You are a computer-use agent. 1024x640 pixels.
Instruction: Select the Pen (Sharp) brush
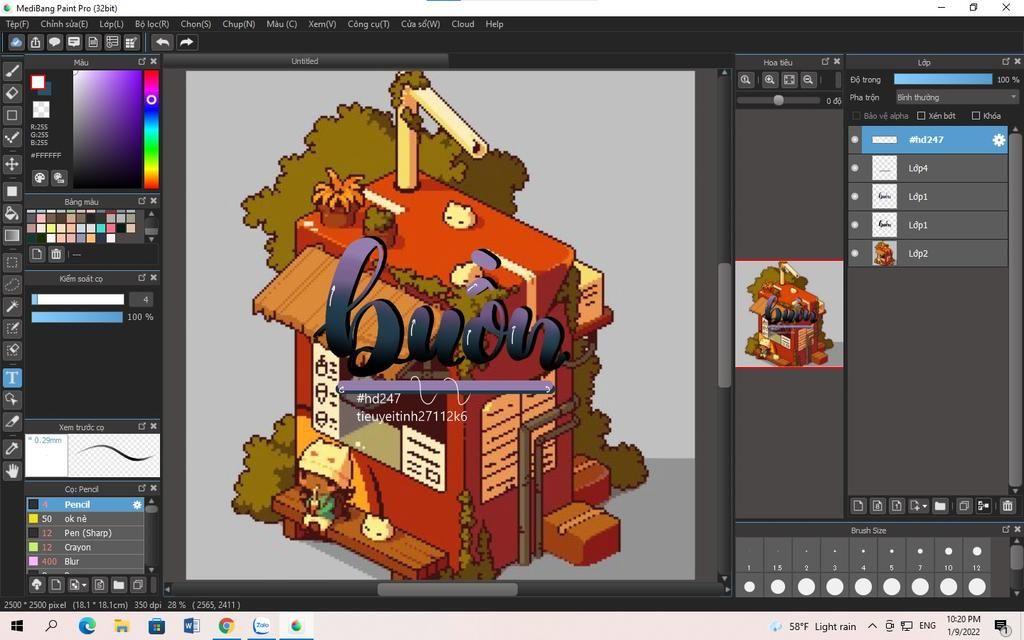click(x=88, y=533)
